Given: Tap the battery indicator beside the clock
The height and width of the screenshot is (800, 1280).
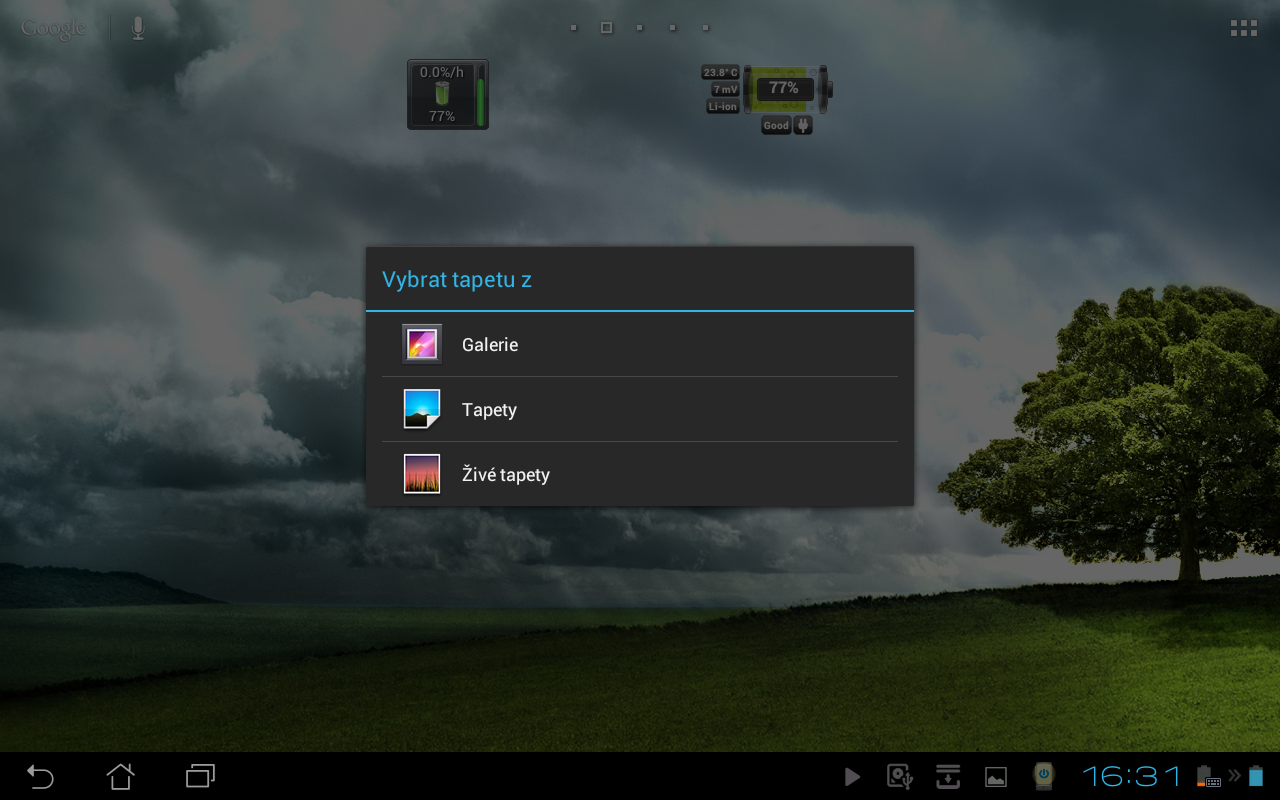Looking at the screenshot, I should pyautogui.click(x=1257, y=776).
